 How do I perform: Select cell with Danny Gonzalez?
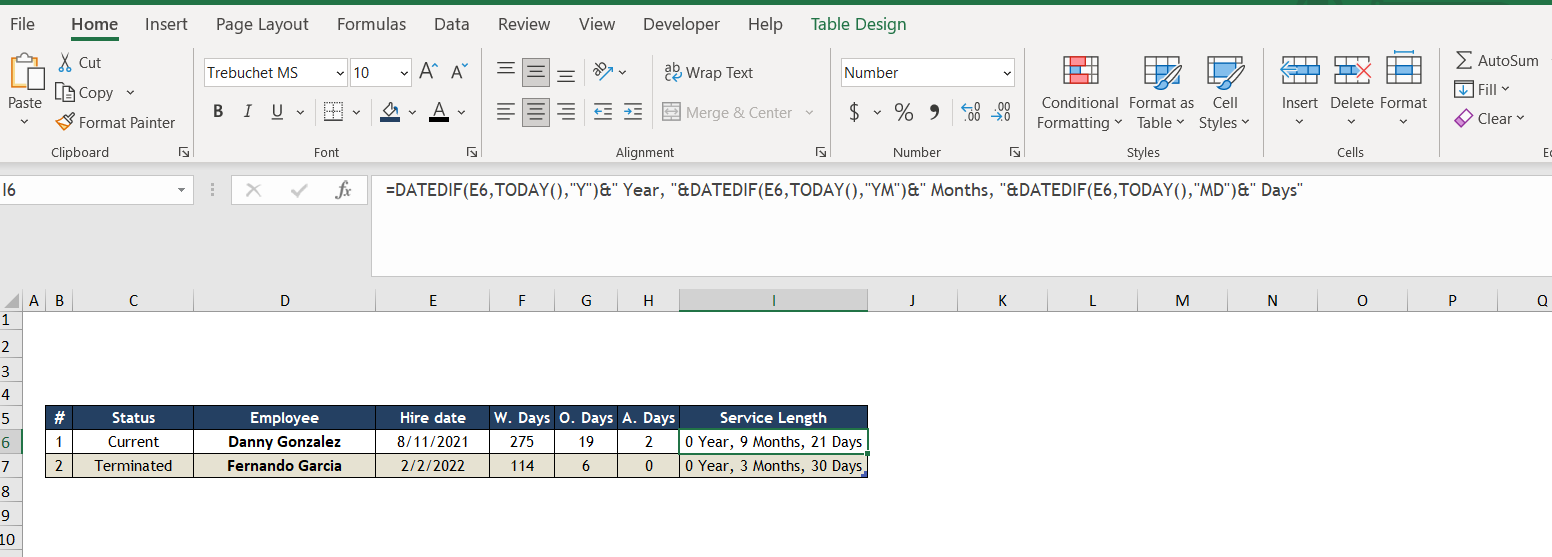pyautogui.click(x=284, y=442)
